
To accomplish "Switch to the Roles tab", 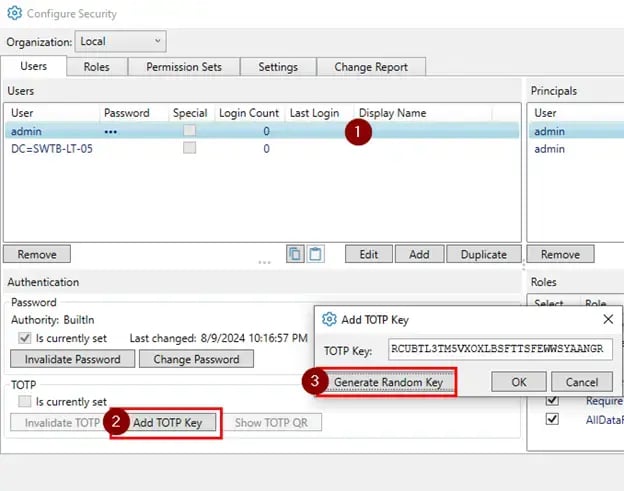I will click(97, 67).
